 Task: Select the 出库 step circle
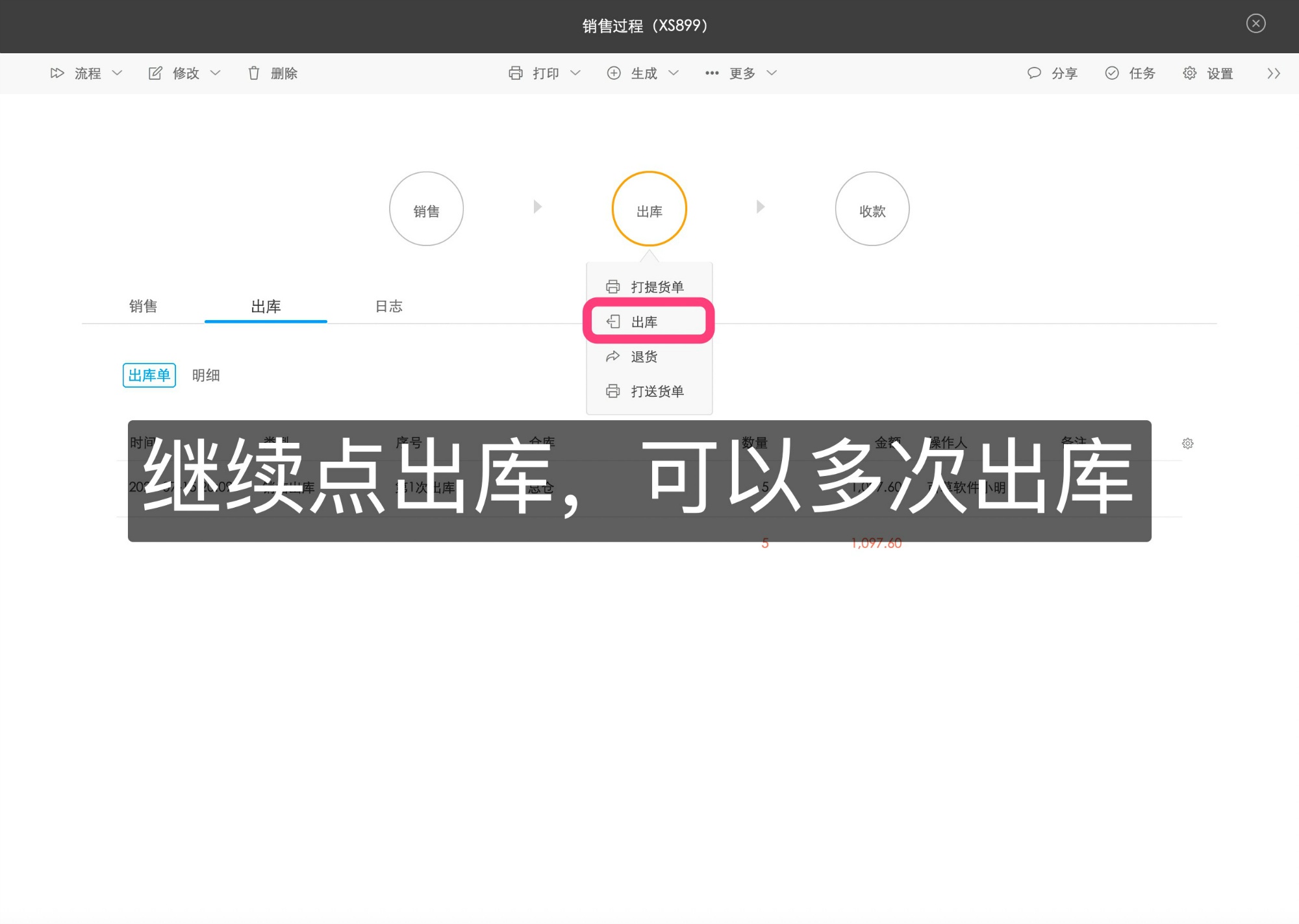(x=649, y=209)
